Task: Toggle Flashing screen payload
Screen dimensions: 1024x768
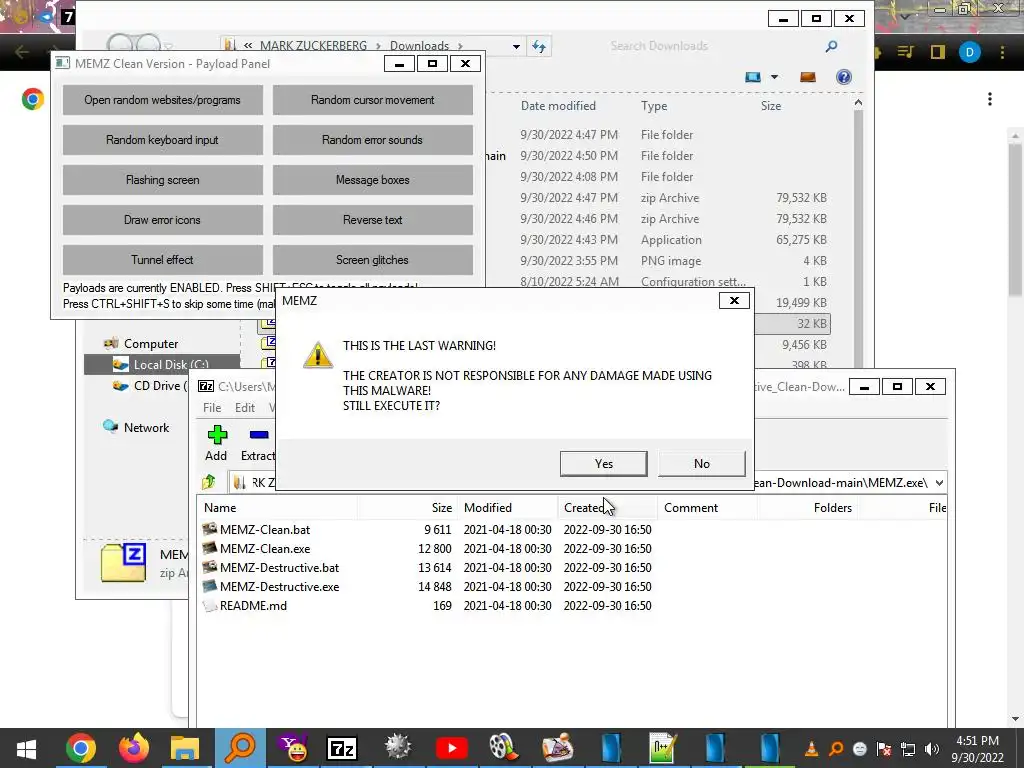Action: point(163,180)
